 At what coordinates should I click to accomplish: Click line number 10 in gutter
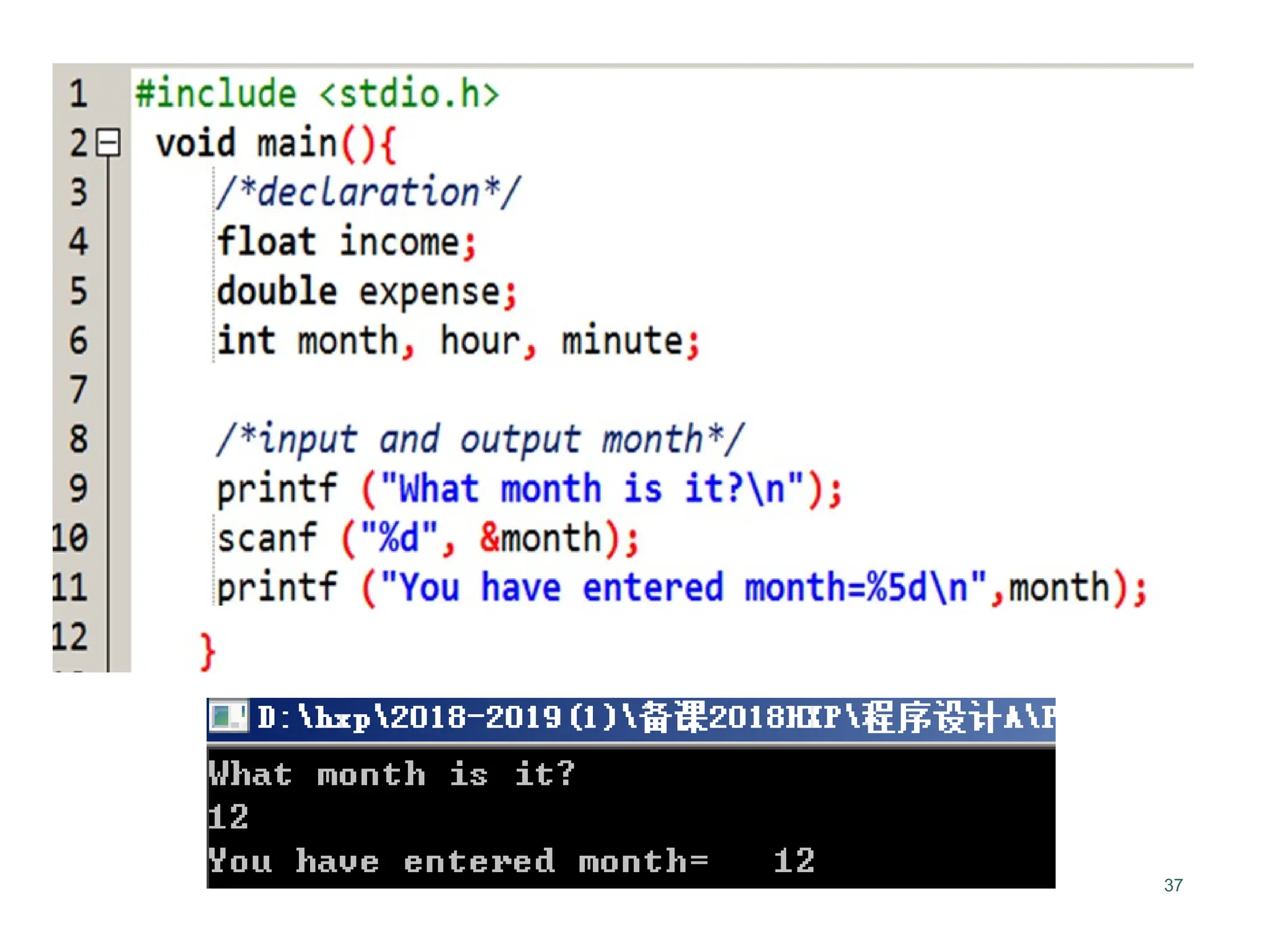coord(70,538)
